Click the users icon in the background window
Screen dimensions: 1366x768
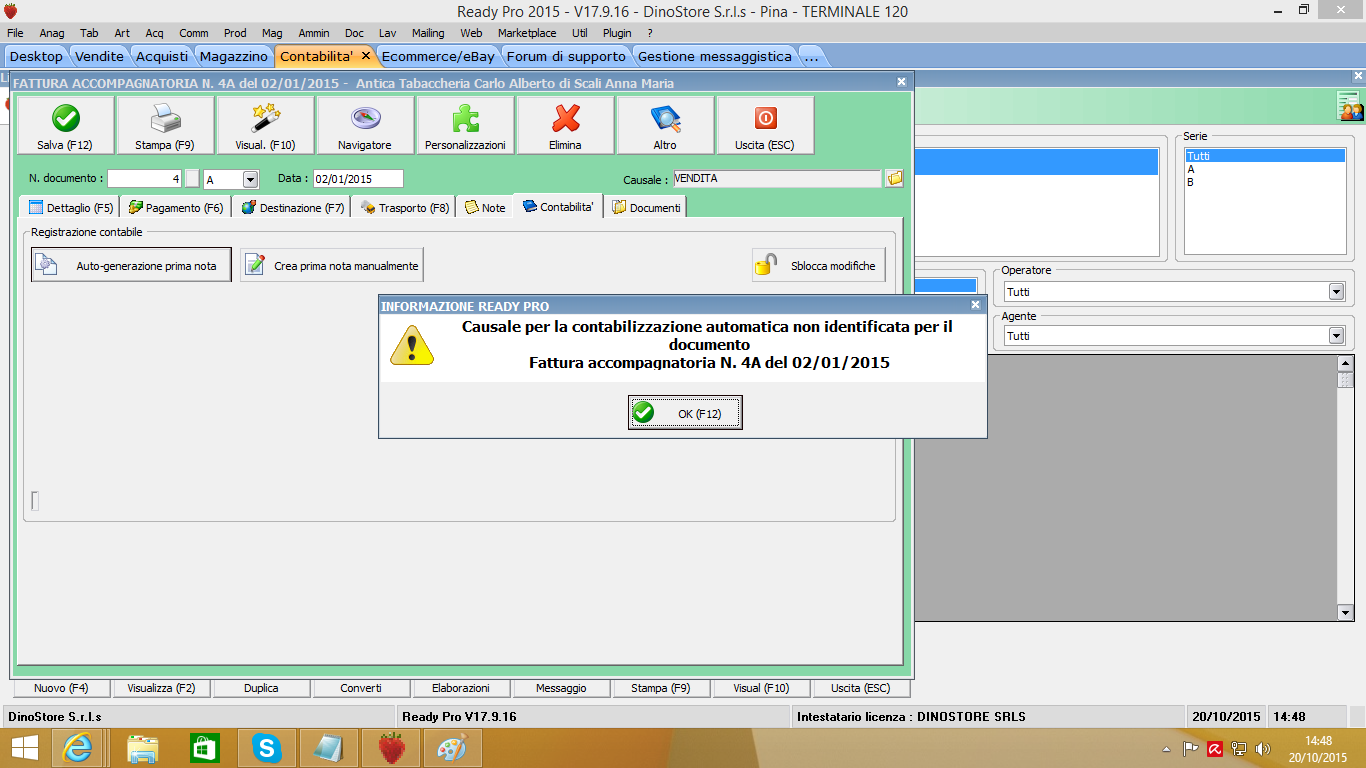(x=1350, y=106)
